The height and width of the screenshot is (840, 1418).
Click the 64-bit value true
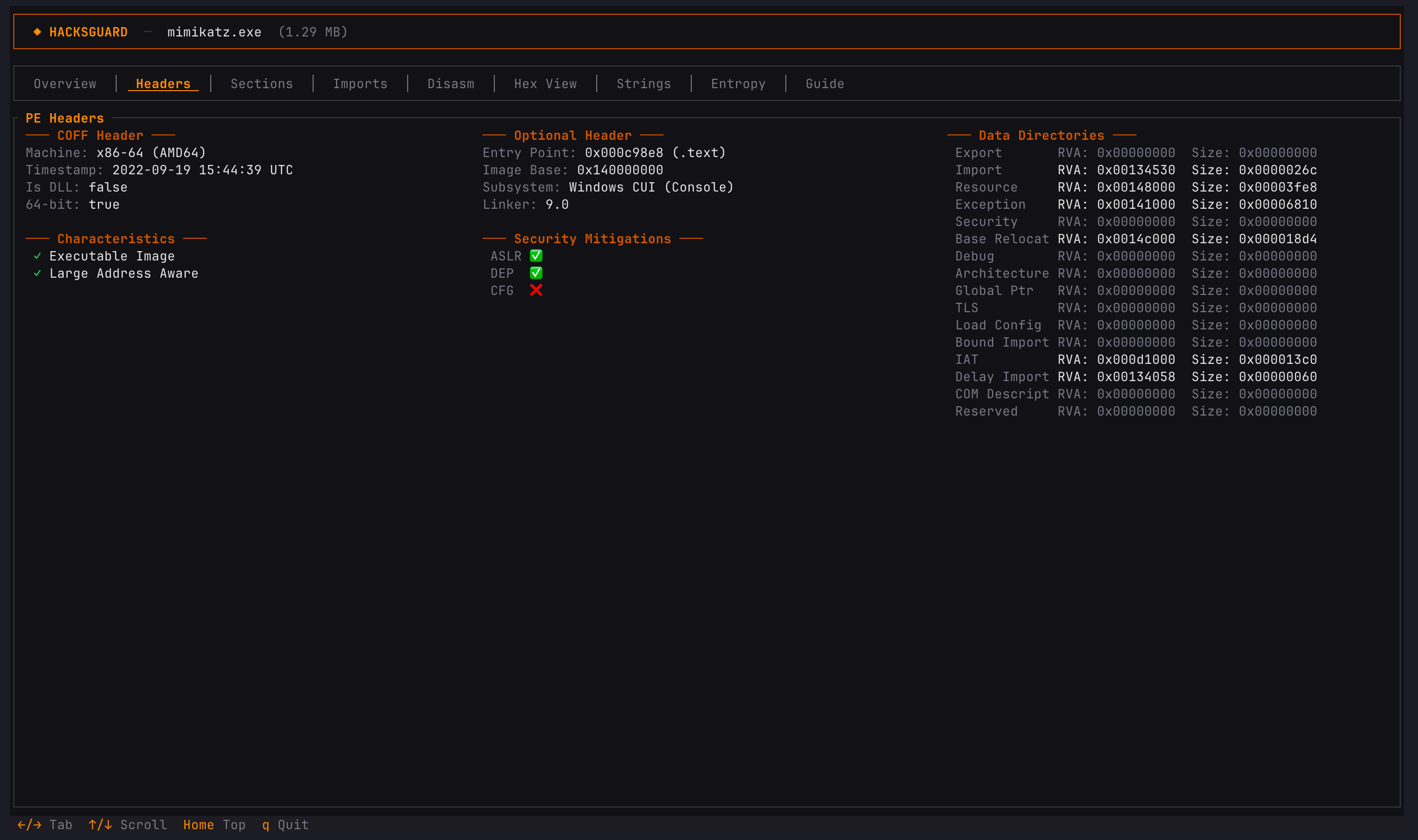click(104, 204)
